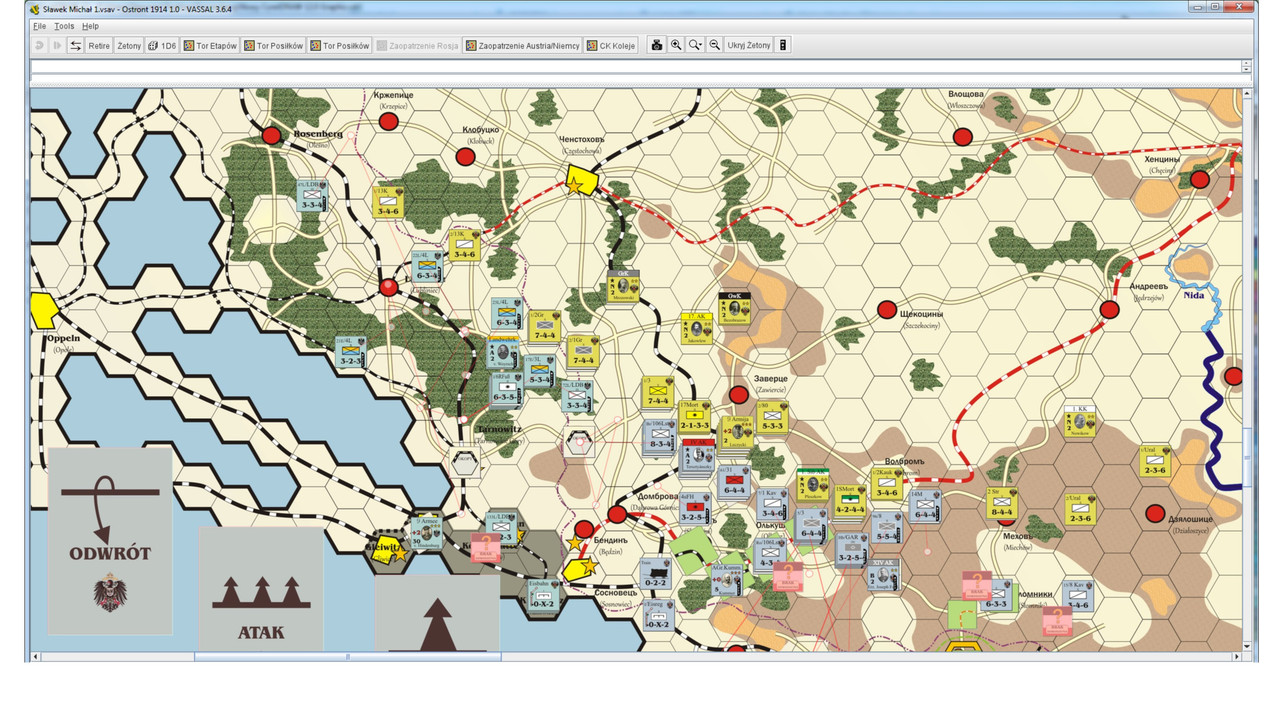Click the stack layers toolbar icon
The image size is (1280, 716).
pos(783,45)
